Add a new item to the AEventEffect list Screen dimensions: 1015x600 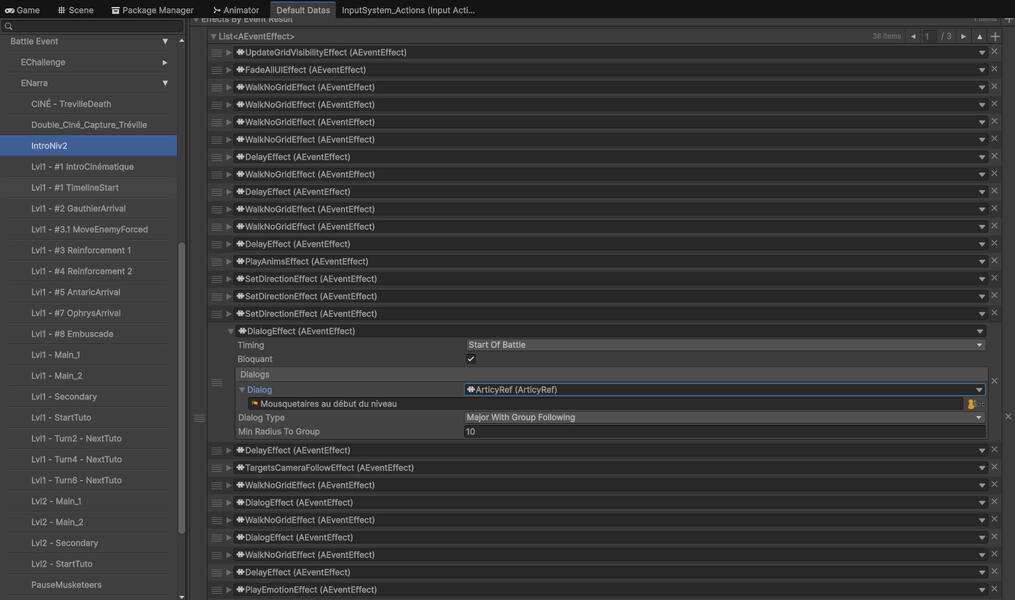994,36
